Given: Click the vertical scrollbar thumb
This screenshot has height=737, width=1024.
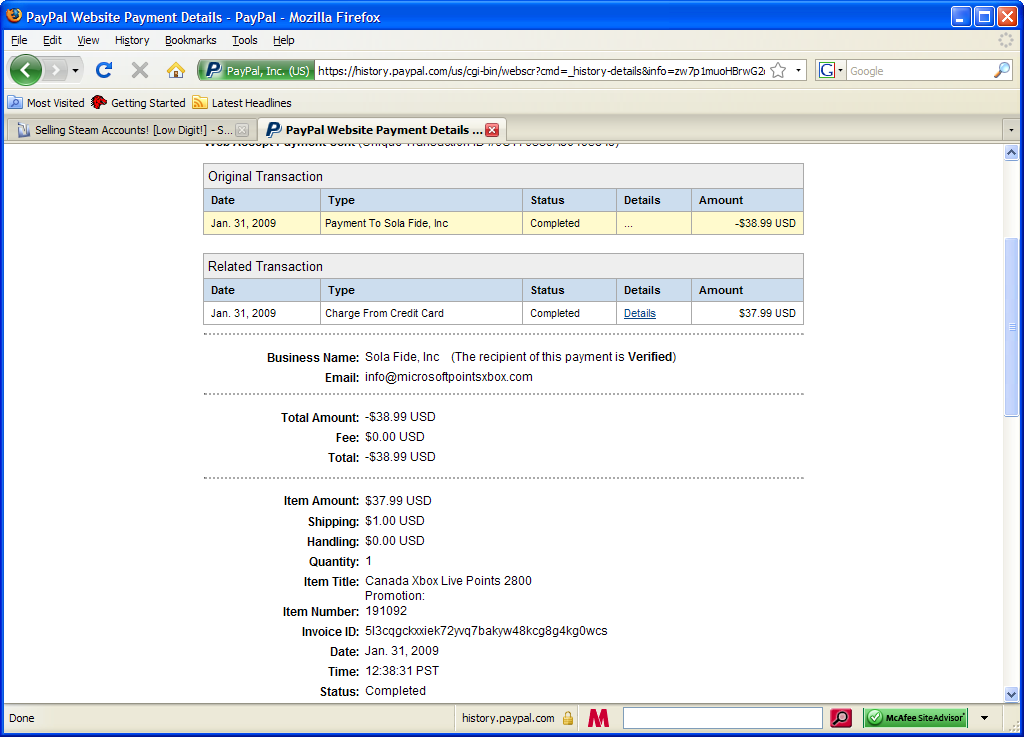Looking at the screenshot, I should pyautogui.click(x=1011, y=326).
